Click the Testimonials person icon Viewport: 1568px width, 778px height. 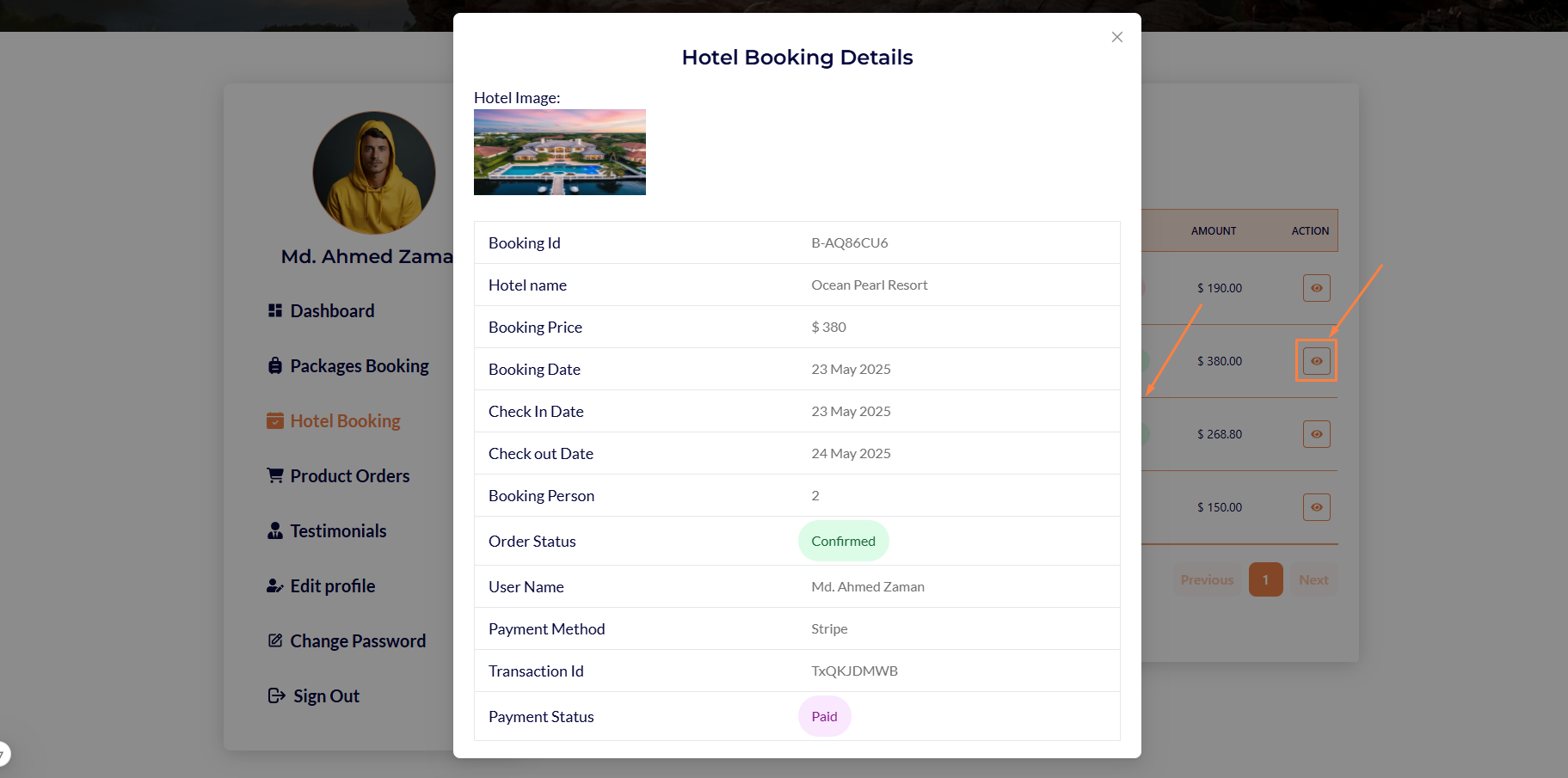(275, 530)
